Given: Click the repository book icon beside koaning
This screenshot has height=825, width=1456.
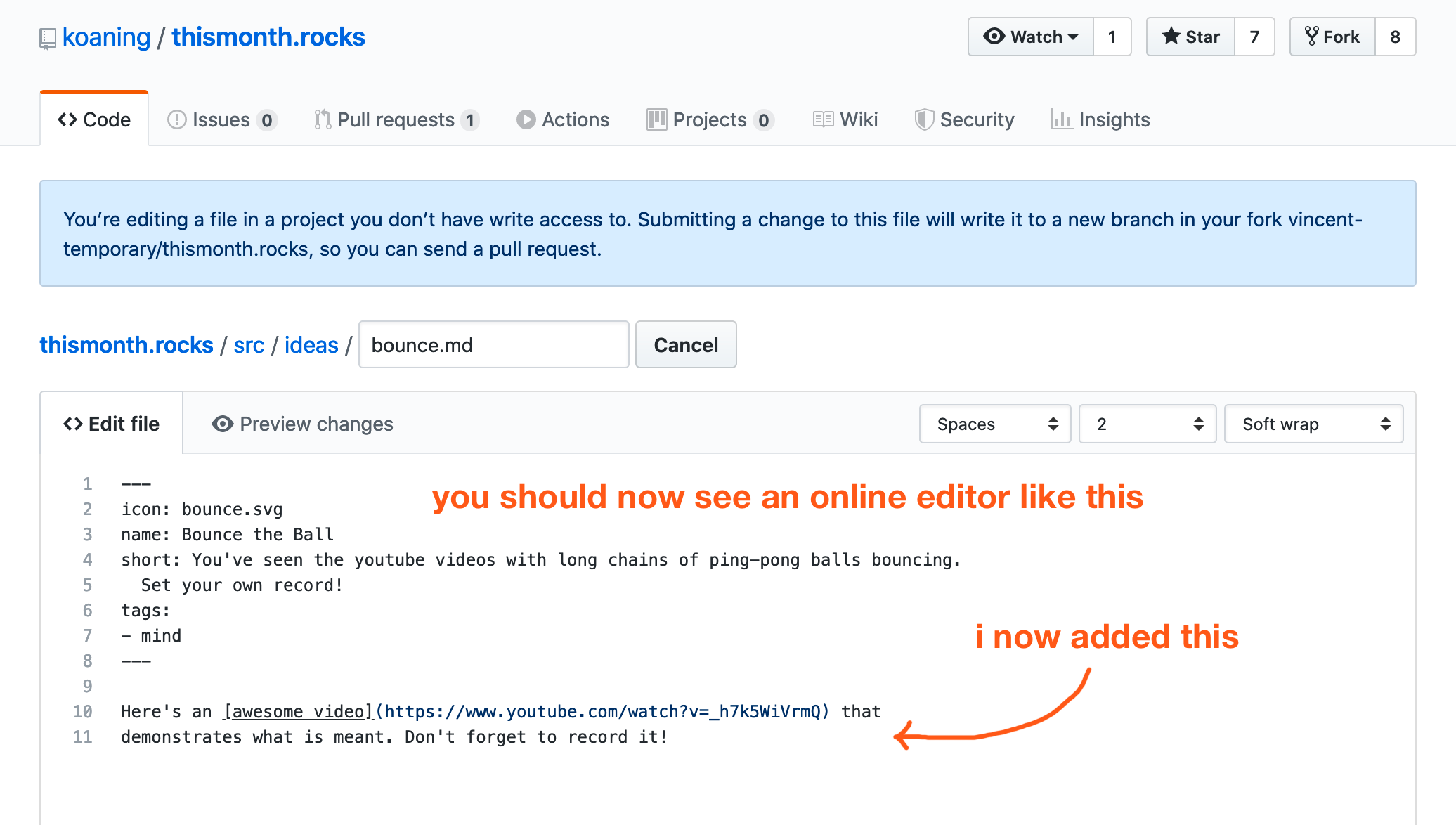Looking at the screenshot, I should [x=47, y=38].
